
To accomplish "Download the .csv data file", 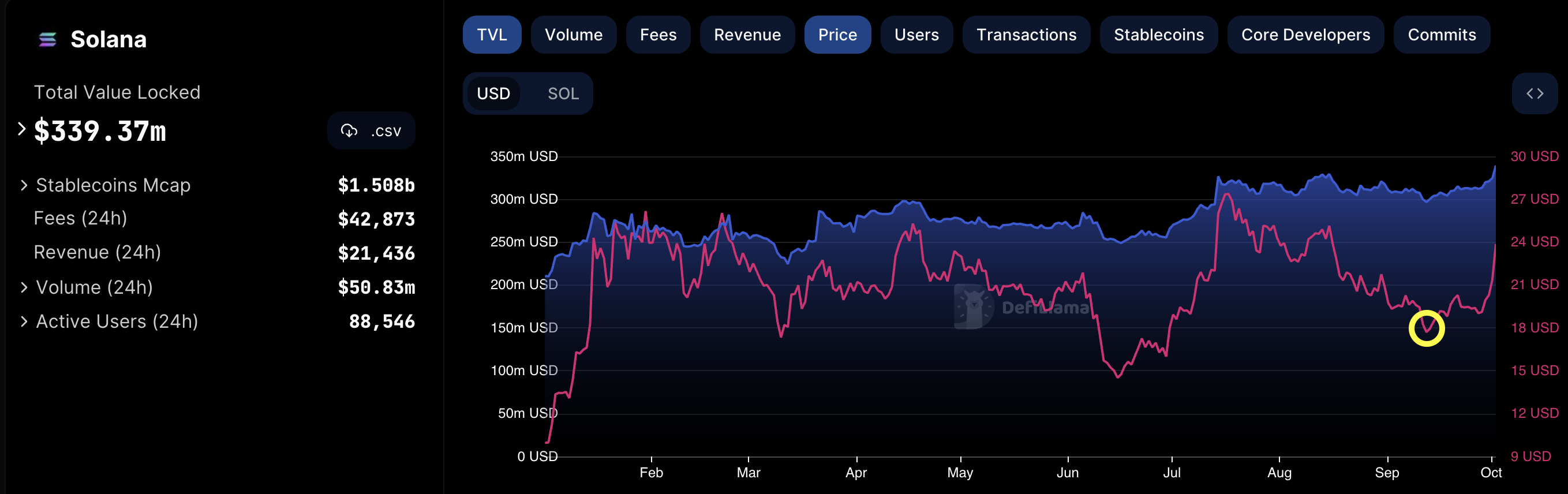I will tap(371, 131).
